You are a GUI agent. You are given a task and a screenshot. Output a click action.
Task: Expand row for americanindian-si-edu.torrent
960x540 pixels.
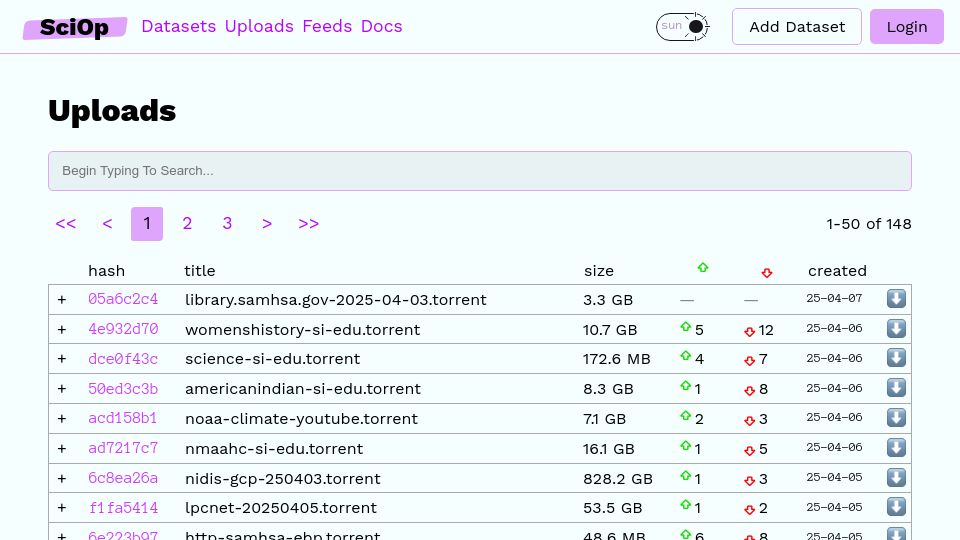pyautogui.click(x=62, y=389)
